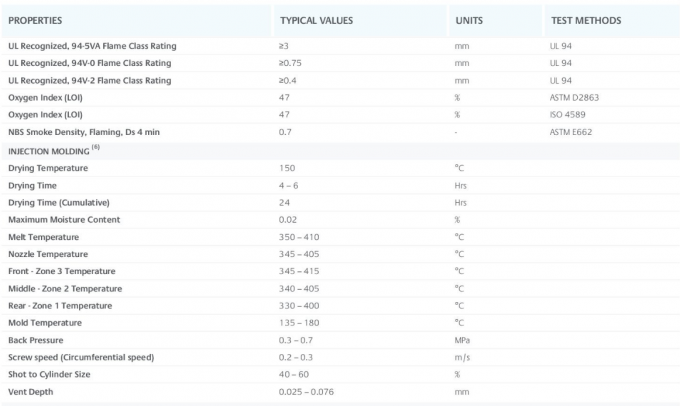680x406 pixels.
Task: Select the INJECTION MOLDING section heading
Action: point(49,151)
